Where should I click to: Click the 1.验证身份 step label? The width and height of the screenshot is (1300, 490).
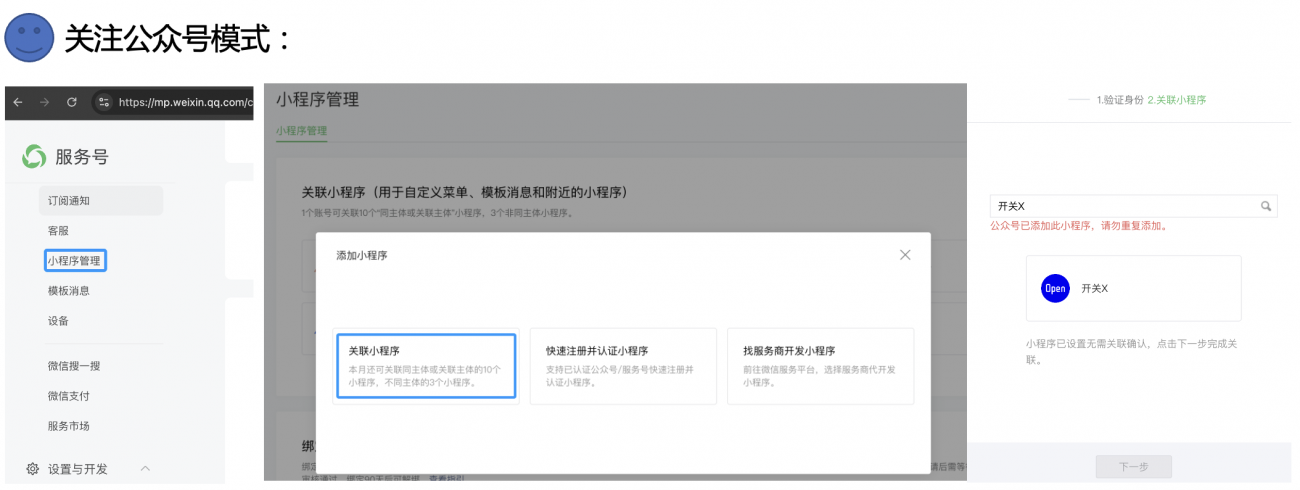pyautogui.click(x=1120, y=100)
